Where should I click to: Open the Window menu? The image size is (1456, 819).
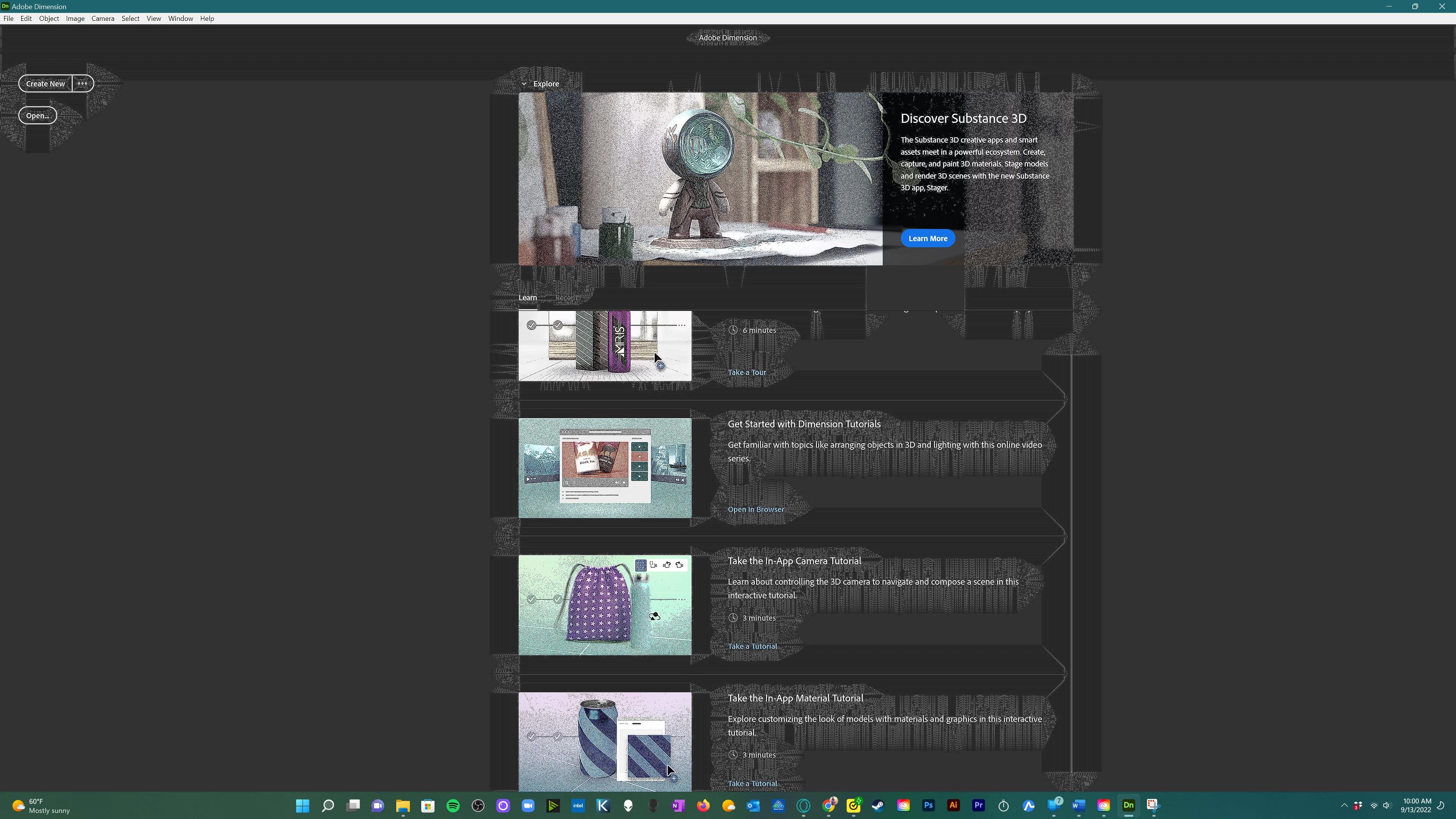[180, 19]
